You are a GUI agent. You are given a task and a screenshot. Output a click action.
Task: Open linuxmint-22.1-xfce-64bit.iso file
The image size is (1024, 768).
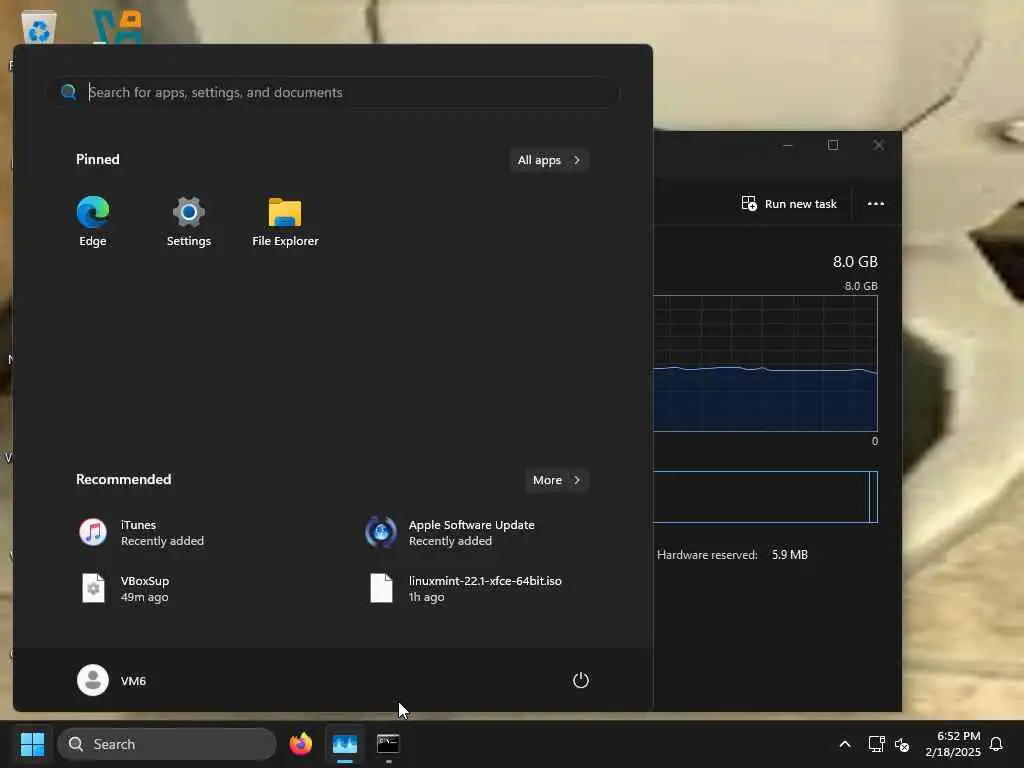[x=465, y=588]
